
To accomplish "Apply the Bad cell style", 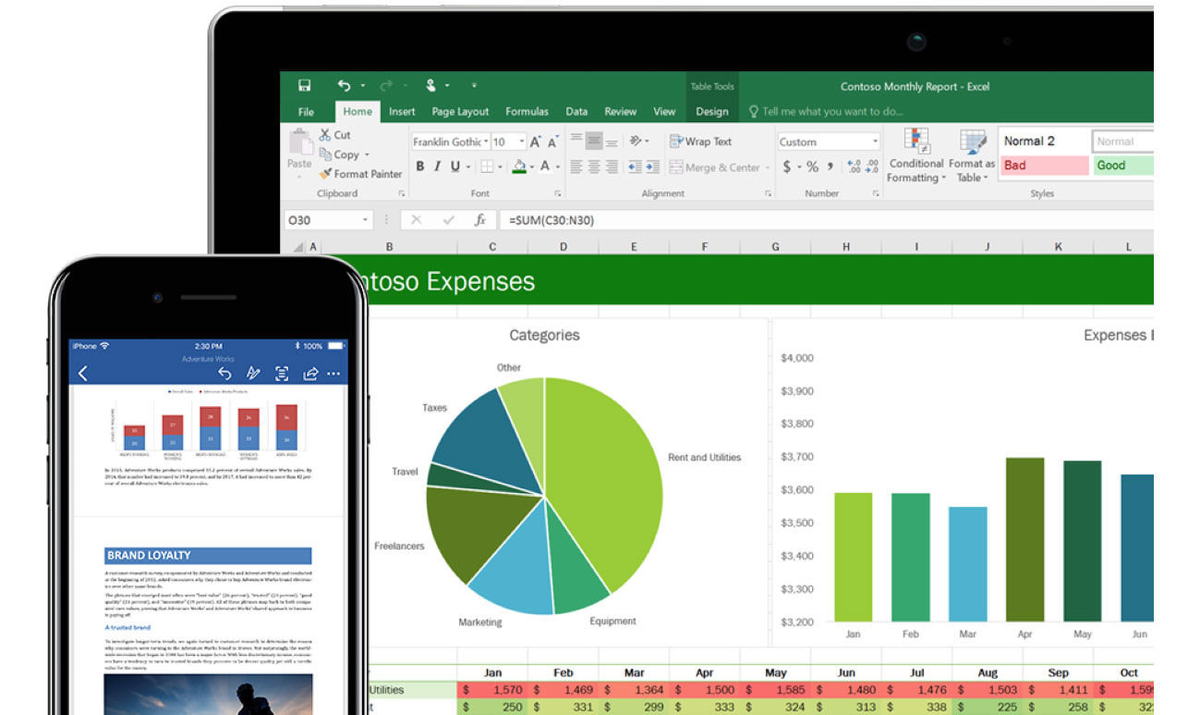I will tap(1043, 166).
